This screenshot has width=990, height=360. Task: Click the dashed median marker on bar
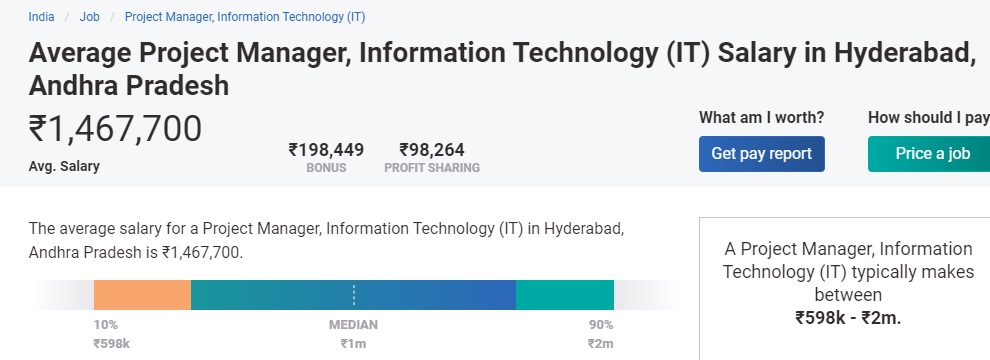(354, 295)
